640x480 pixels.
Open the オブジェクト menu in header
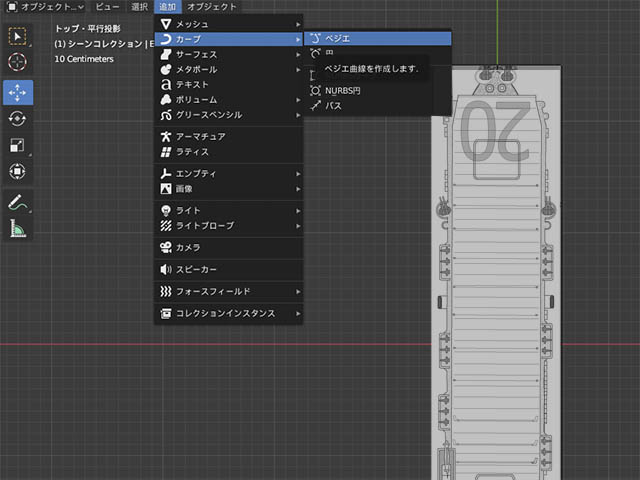click(x=211, y=7)
